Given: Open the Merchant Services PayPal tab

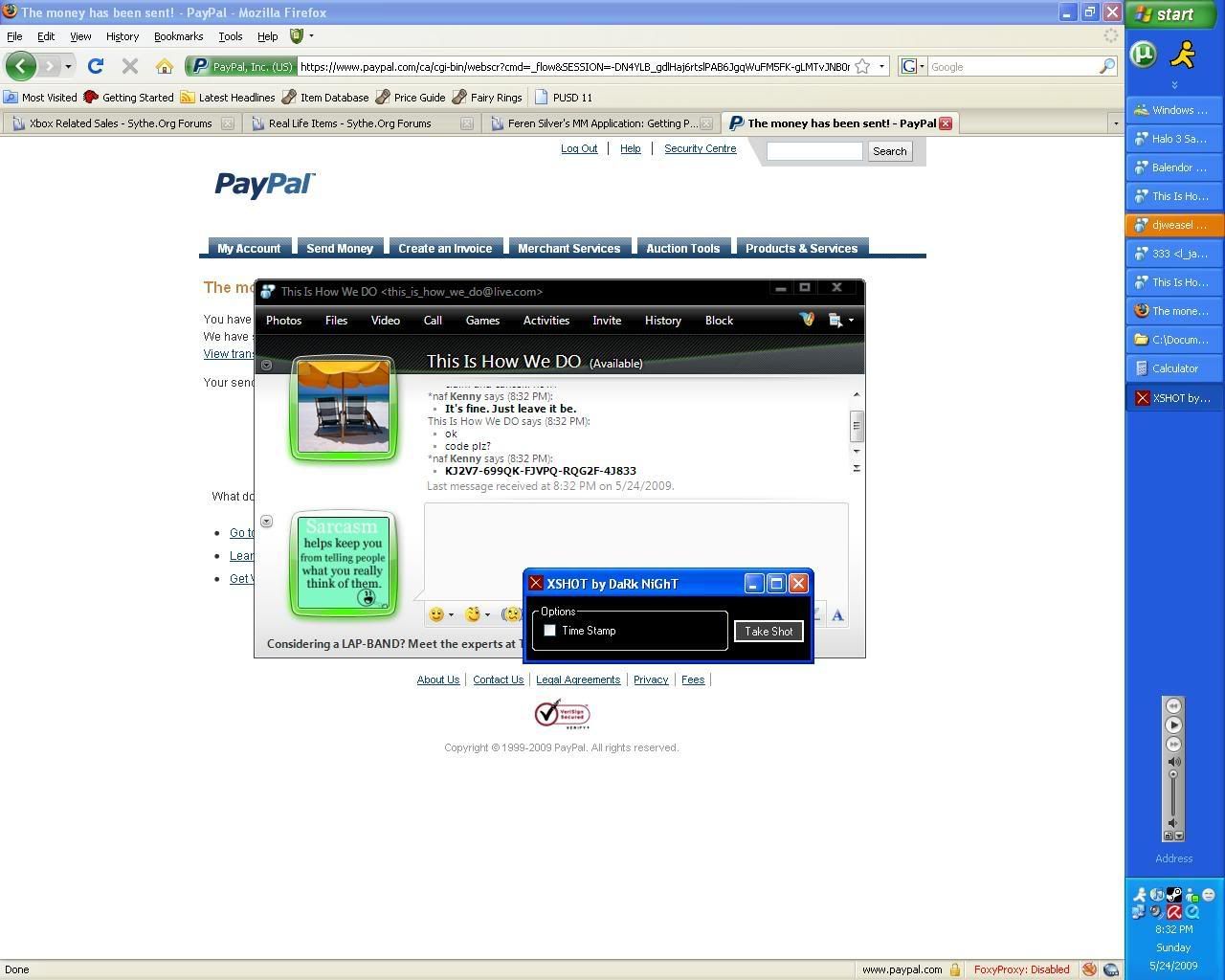Looking at the screenshot, I should 569,248.
